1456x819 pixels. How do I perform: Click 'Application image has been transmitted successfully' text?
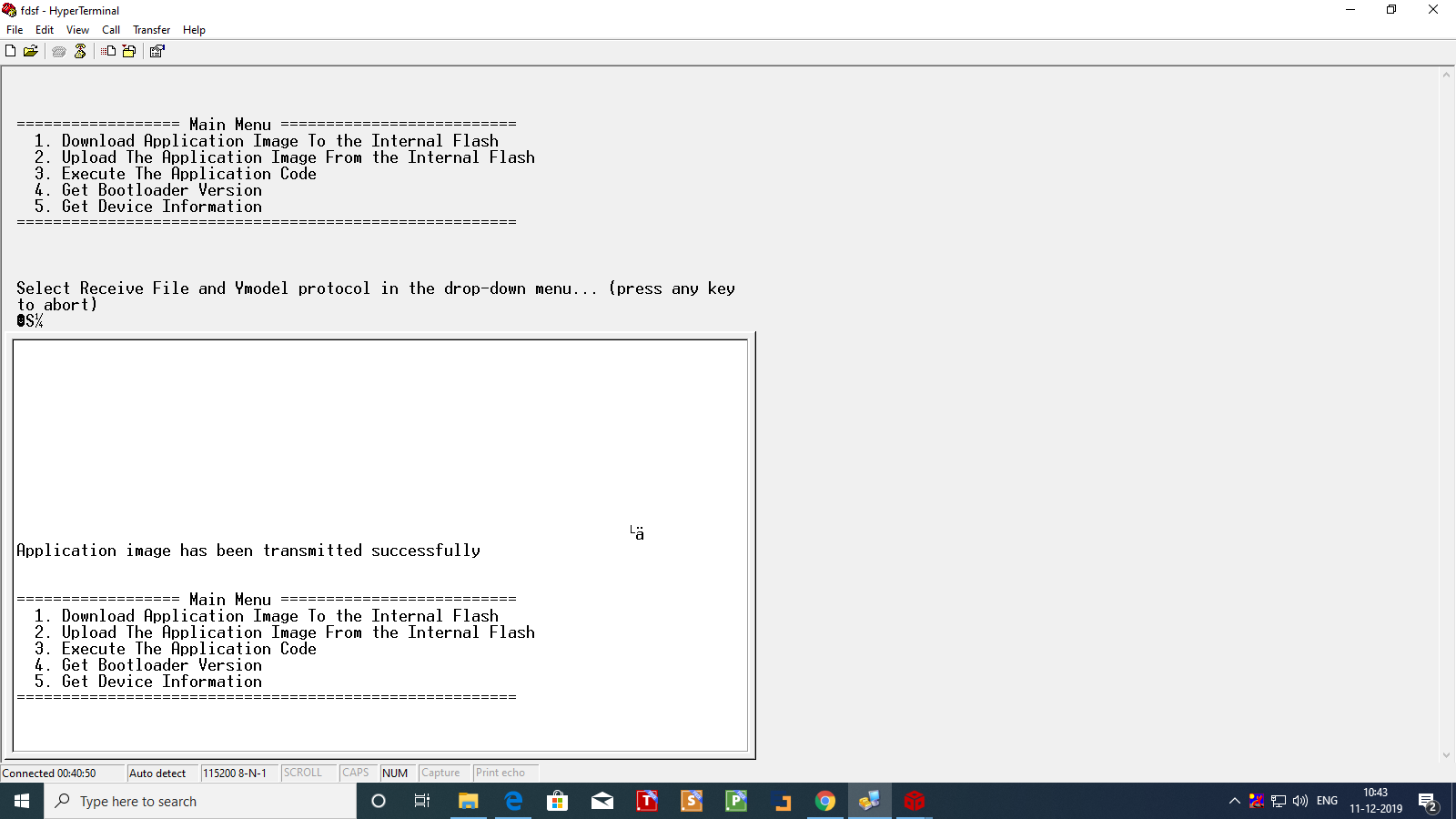(x=248, y=551)
